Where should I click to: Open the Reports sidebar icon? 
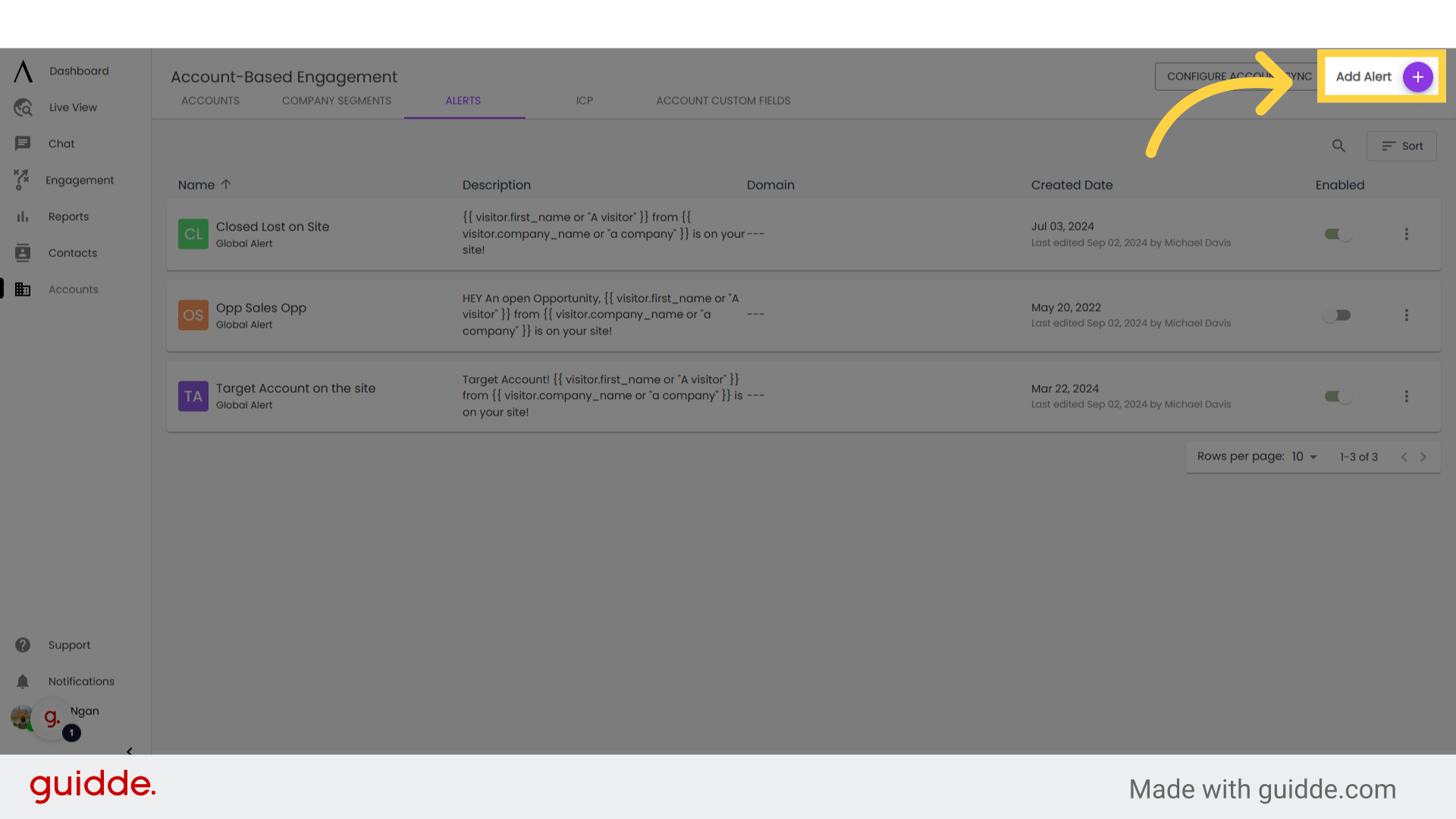23,217
